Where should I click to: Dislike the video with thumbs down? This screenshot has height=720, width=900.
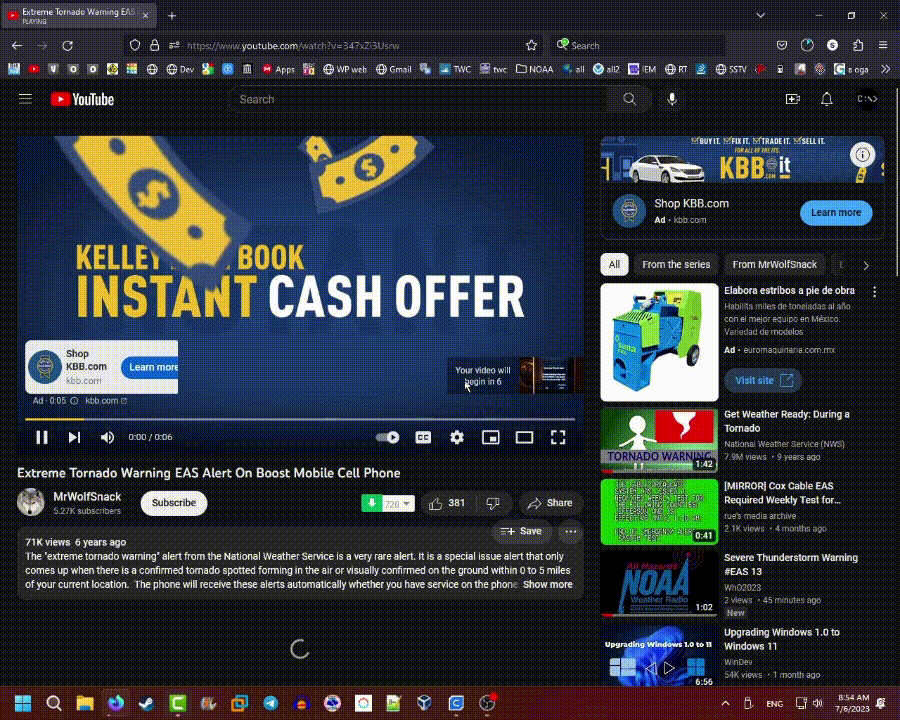coord(493,503)
